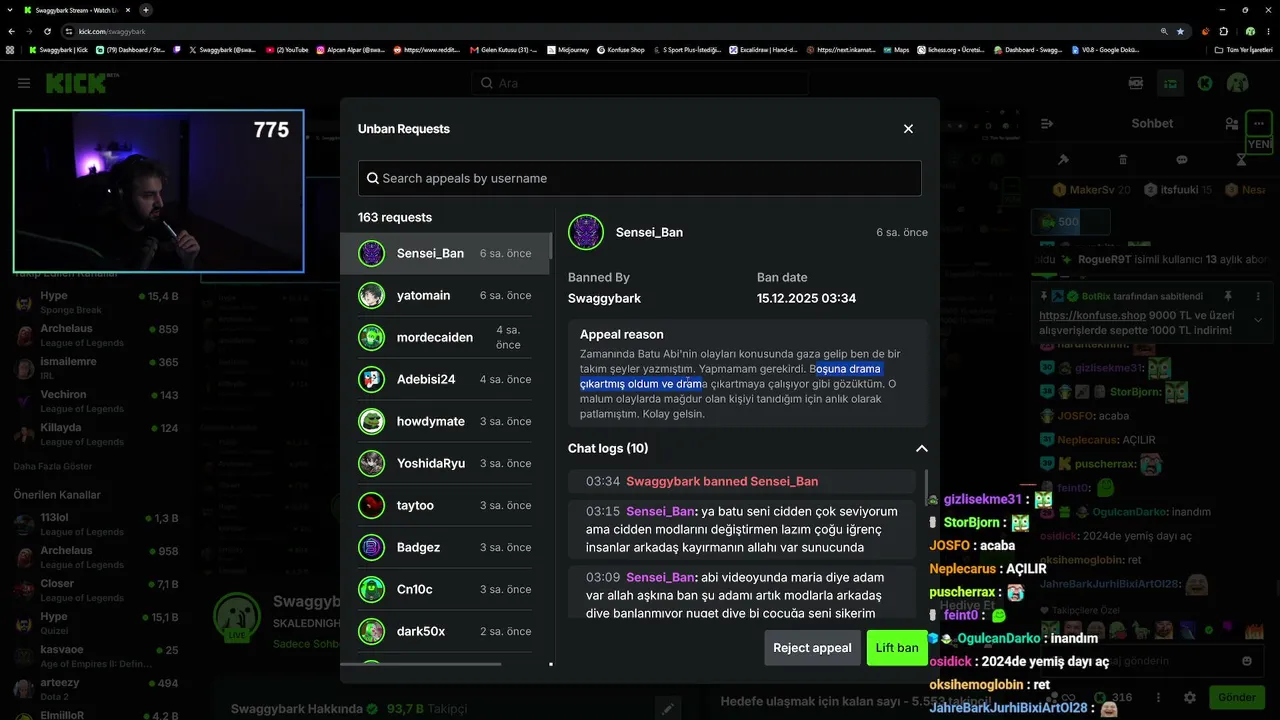Collapse the Chat logs section
This screenshot has height=720, width=1280.
[x=921, y=449]
